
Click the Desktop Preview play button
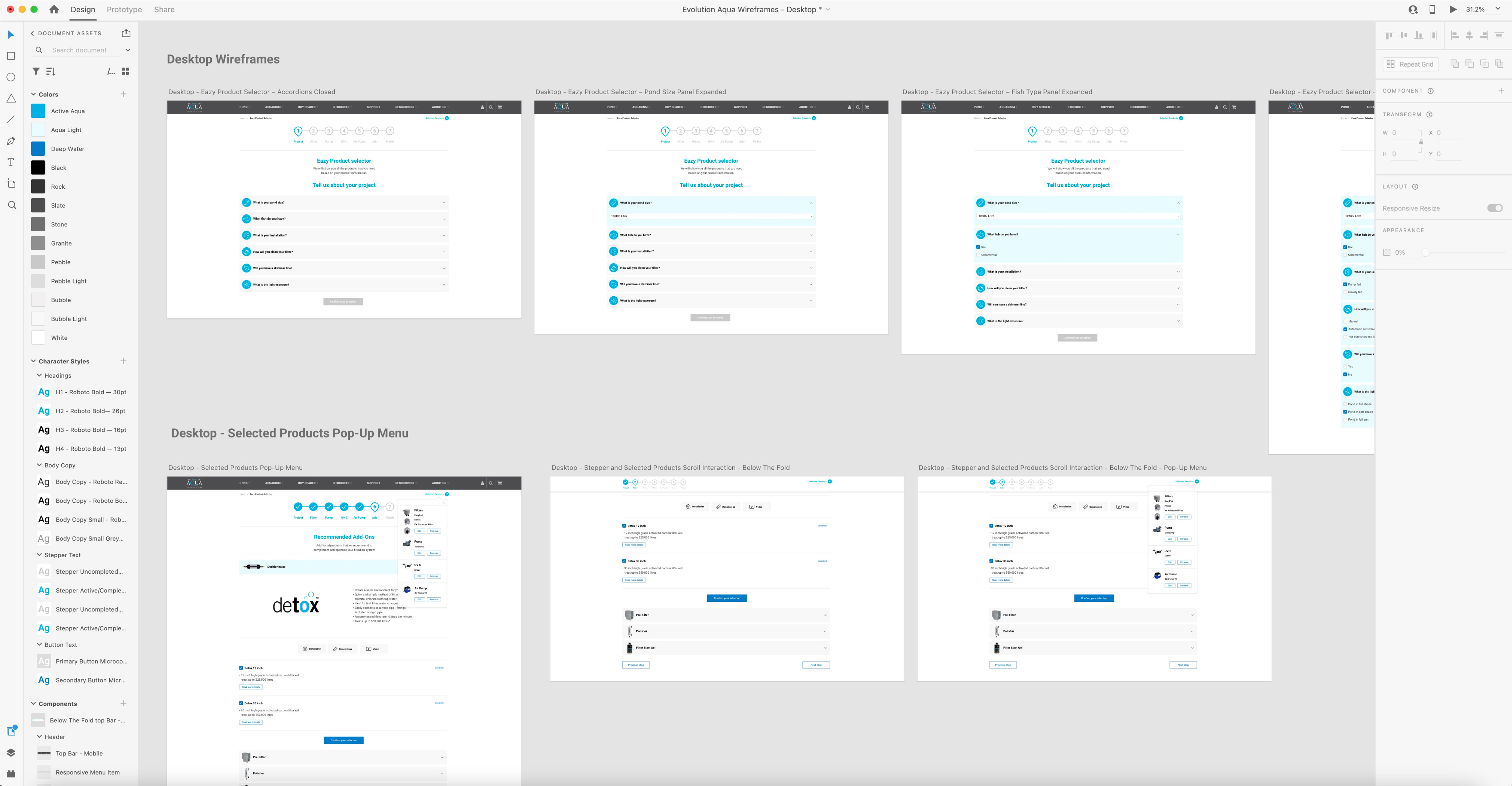(1453, 9)
